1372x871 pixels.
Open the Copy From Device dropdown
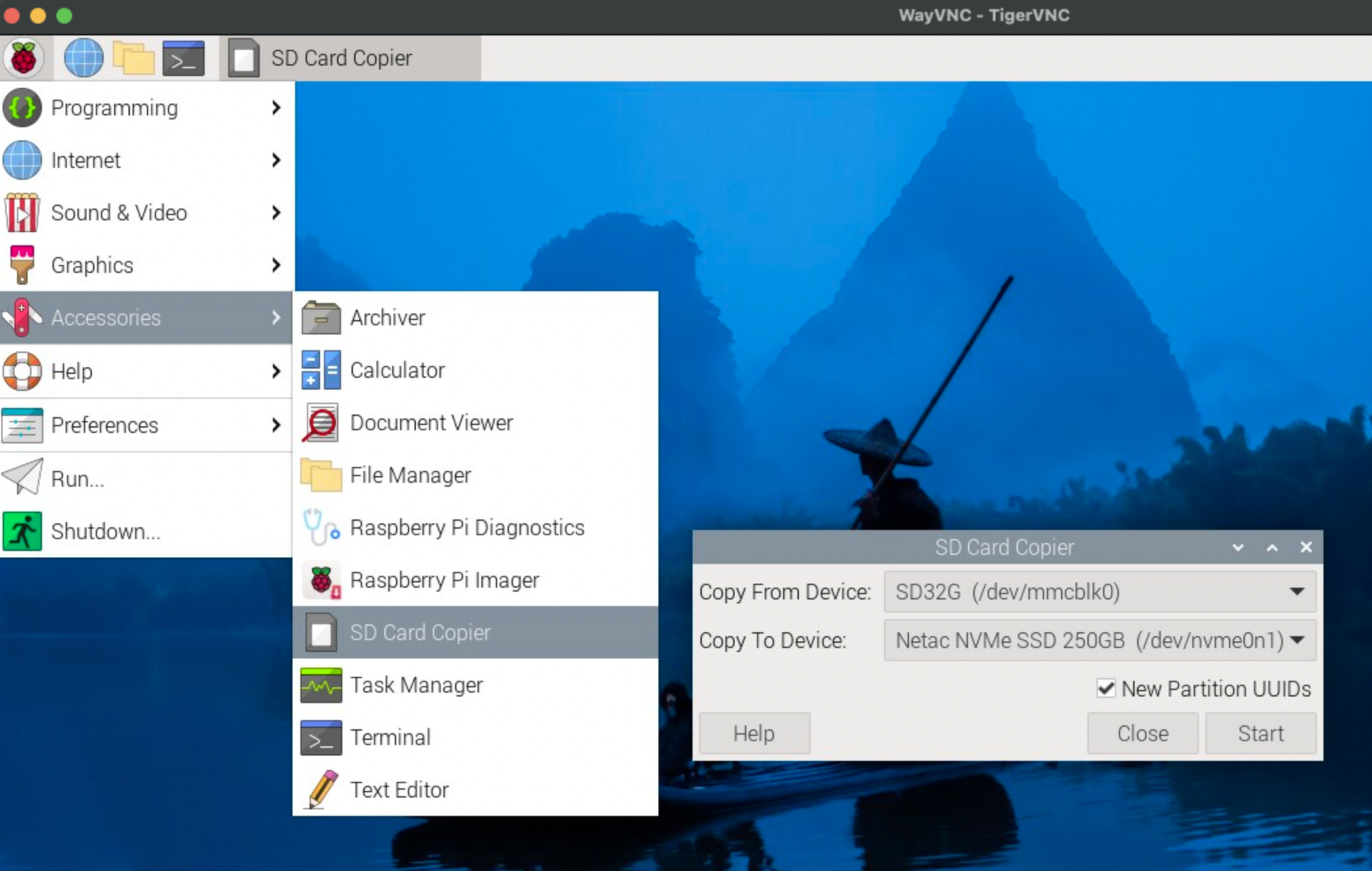(x=1100, y=592)
